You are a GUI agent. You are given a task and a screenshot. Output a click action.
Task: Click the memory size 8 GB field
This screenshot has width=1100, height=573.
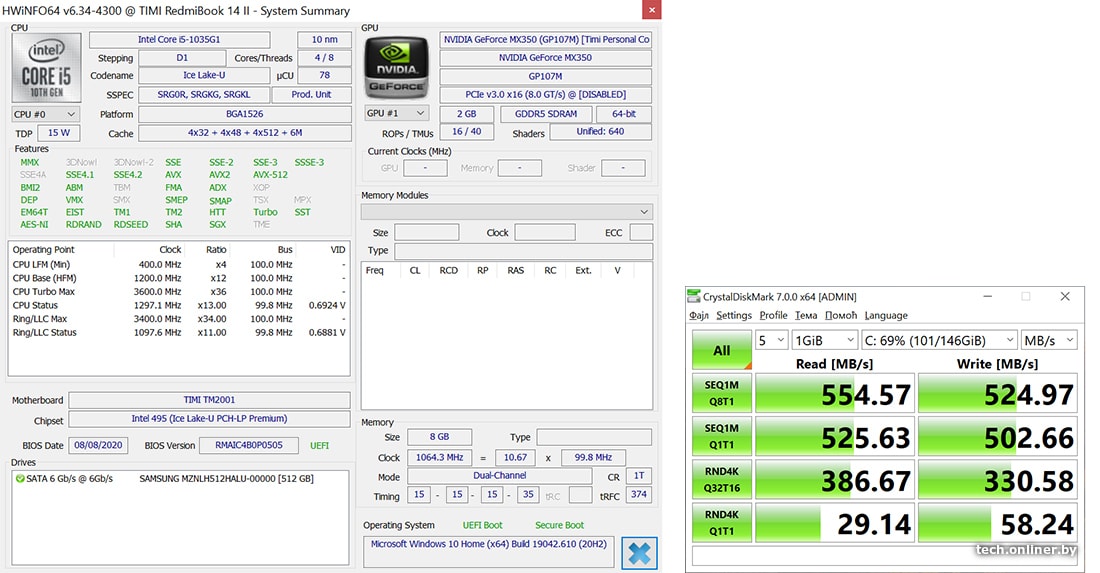[439, 437]
